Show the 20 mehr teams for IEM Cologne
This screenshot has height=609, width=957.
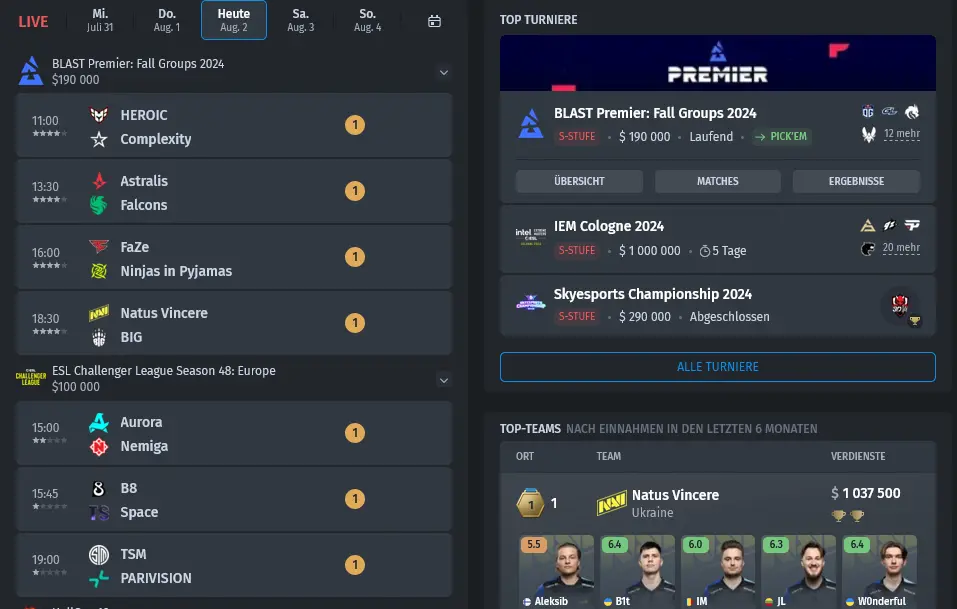tap(901, 248)
